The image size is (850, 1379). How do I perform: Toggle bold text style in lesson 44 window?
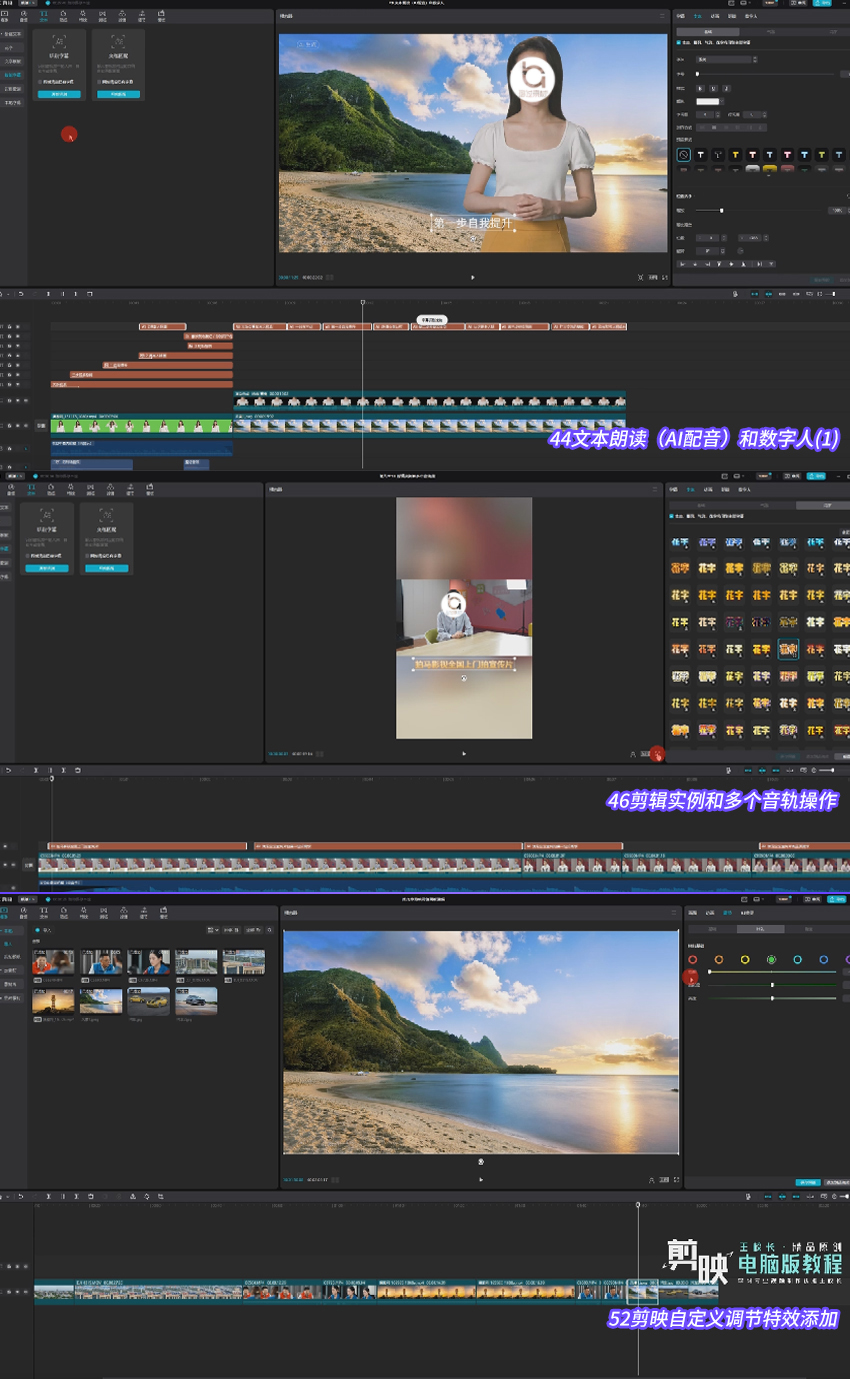(700, 88)
